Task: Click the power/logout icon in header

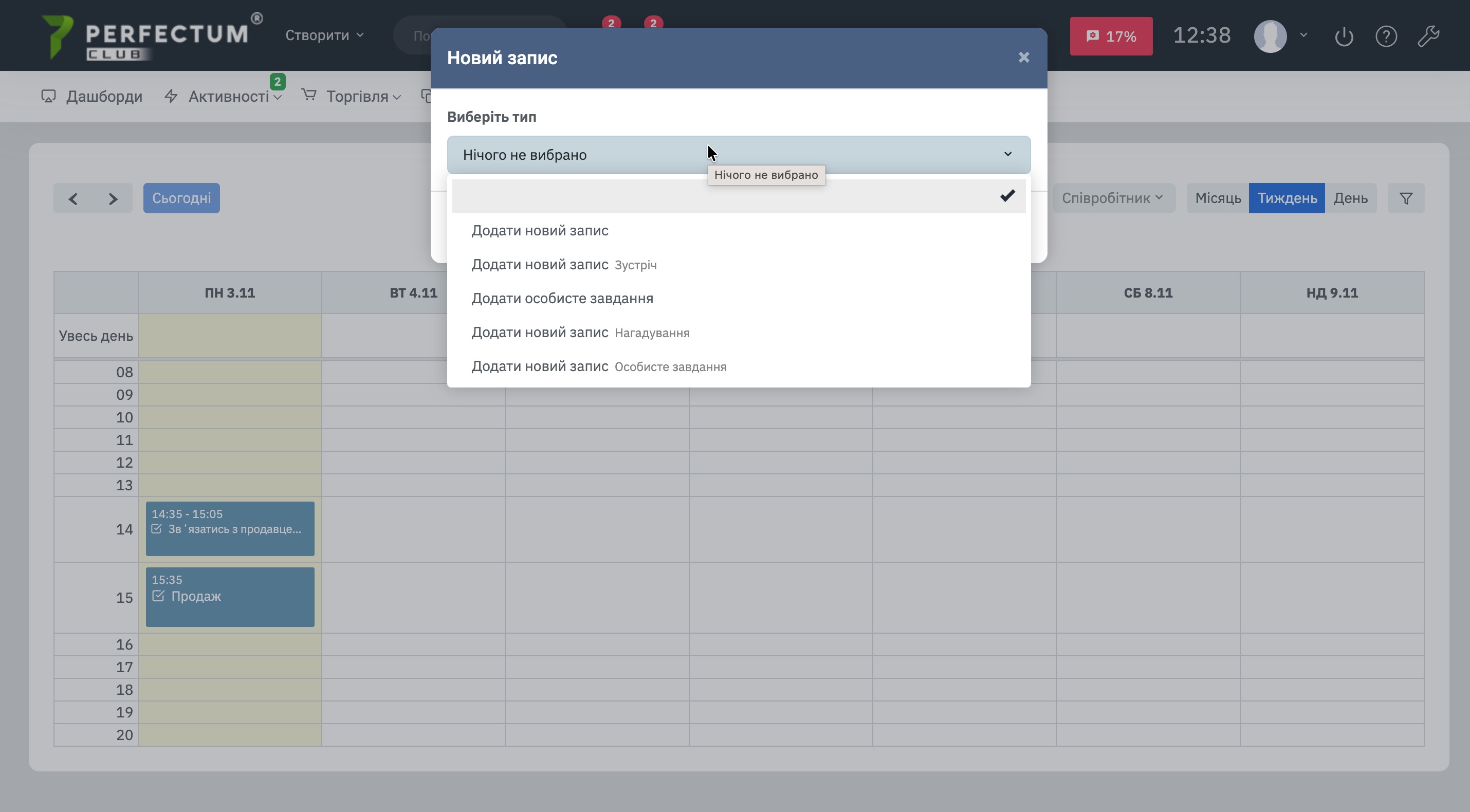Action: click(x=1344, y=36)
